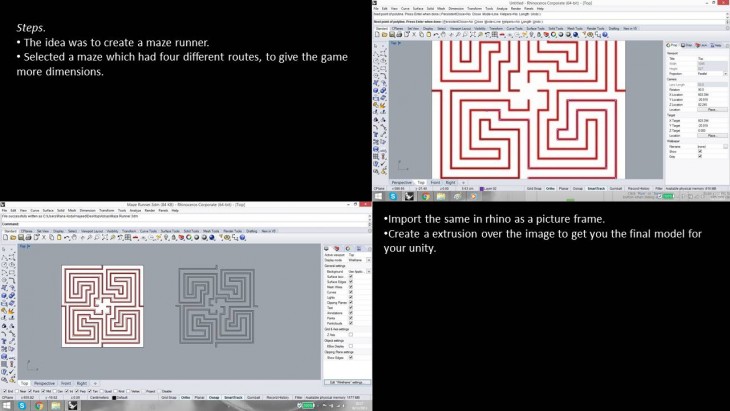Click the New file icon in Maze Runner window toolbar
This screenshot has width=730, height=411.
coord(5,238)
